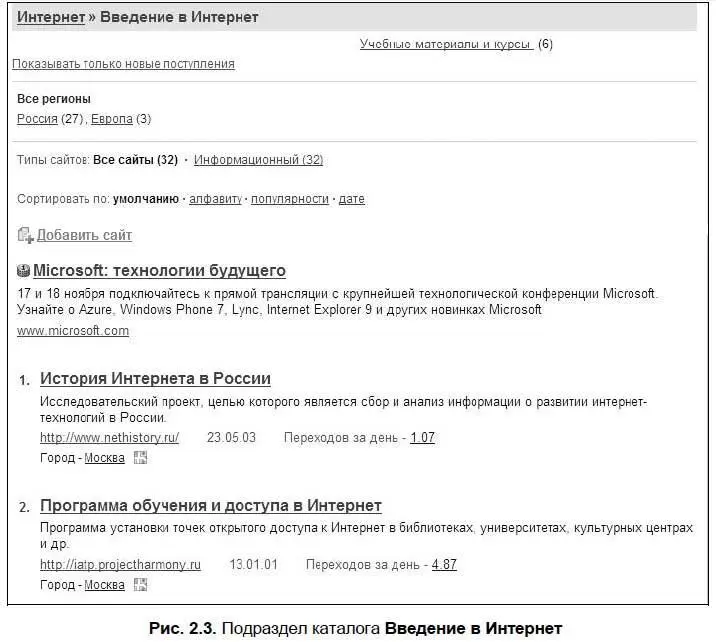Filter by the Россия region
Image resolution: width=716 pixels, height=642 pixels.
(37, 119)
